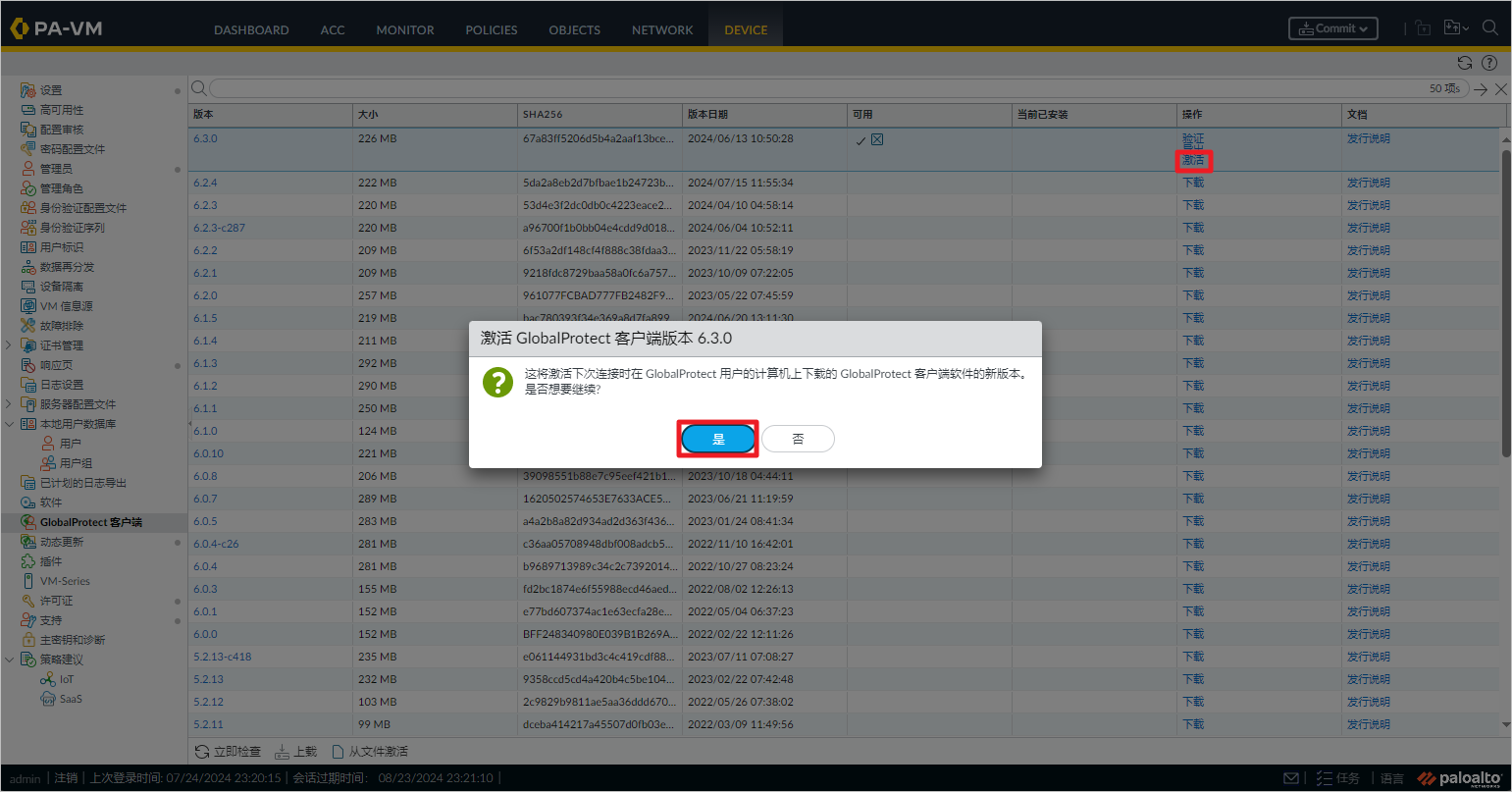
Task: Clear the filter with X icon
Action: coord(1501,89)
